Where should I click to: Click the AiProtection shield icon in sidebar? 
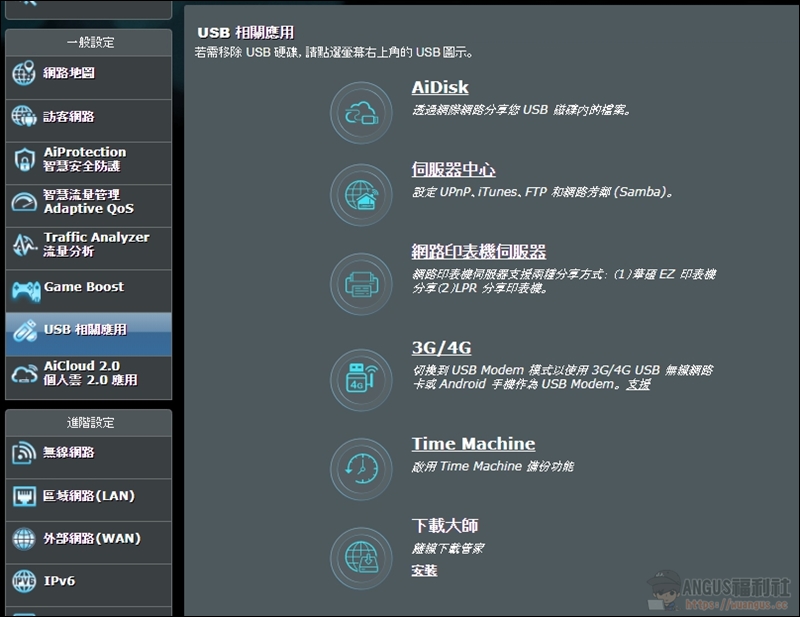point(25,160)
